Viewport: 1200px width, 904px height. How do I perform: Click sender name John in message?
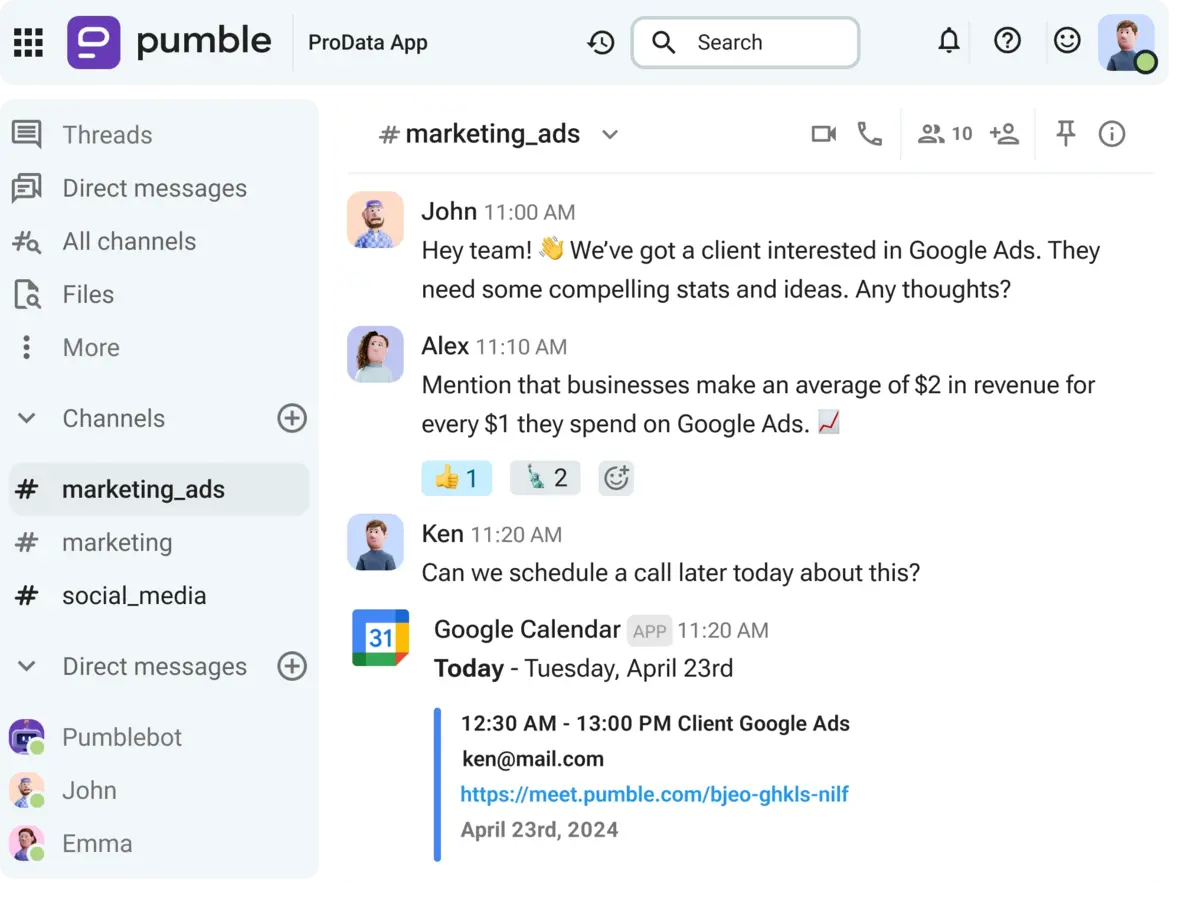coord(449,211)
